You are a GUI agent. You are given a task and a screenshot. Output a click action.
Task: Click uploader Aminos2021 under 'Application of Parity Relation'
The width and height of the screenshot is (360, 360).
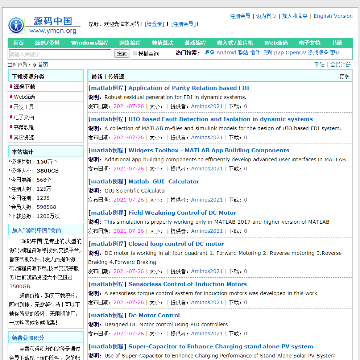tap(206, 106)
